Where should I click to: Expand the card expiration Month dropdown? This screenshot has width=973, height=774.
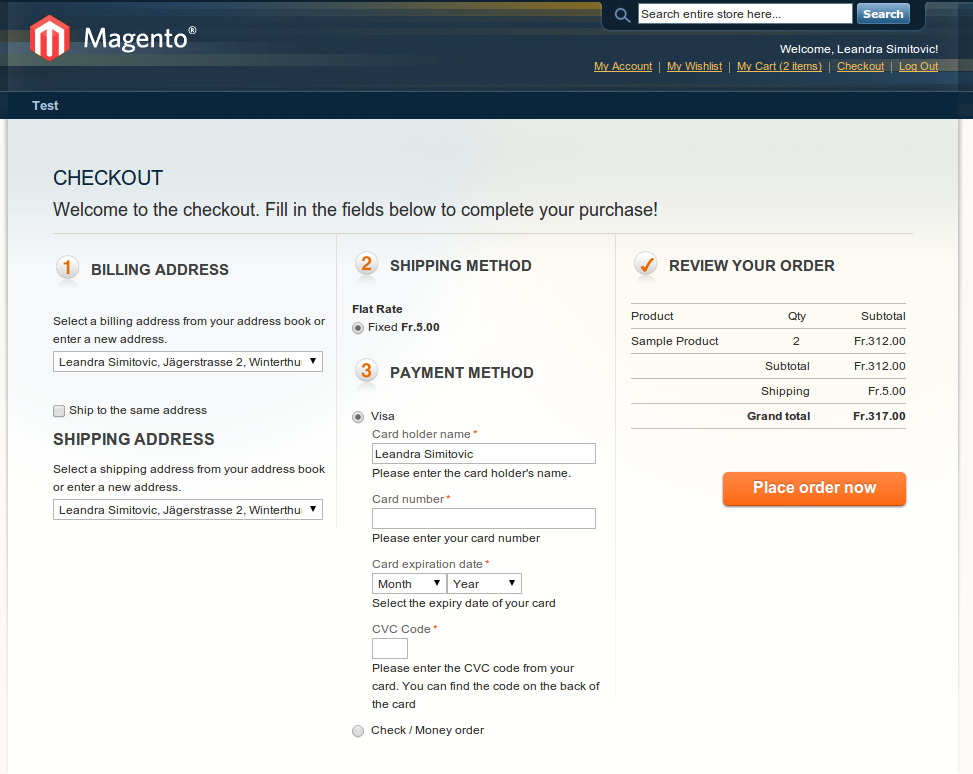point(409,584)
